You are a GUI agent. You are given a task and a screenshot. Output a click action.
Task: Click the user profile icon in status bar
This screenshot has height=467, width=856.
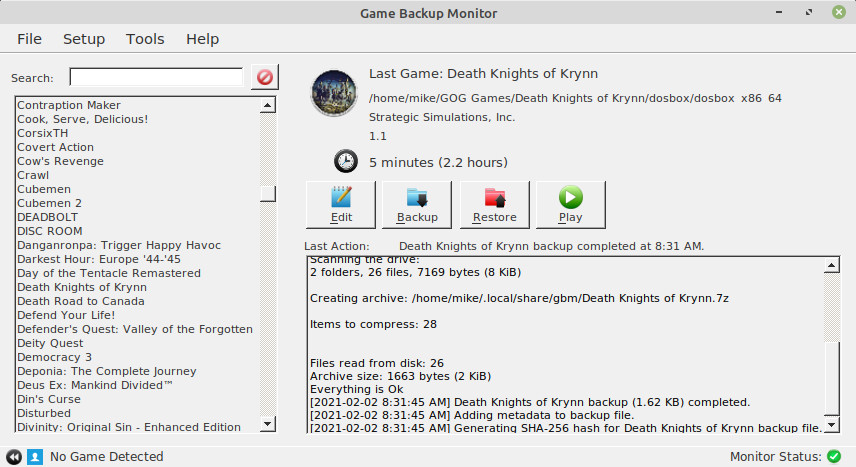(35, 457)
